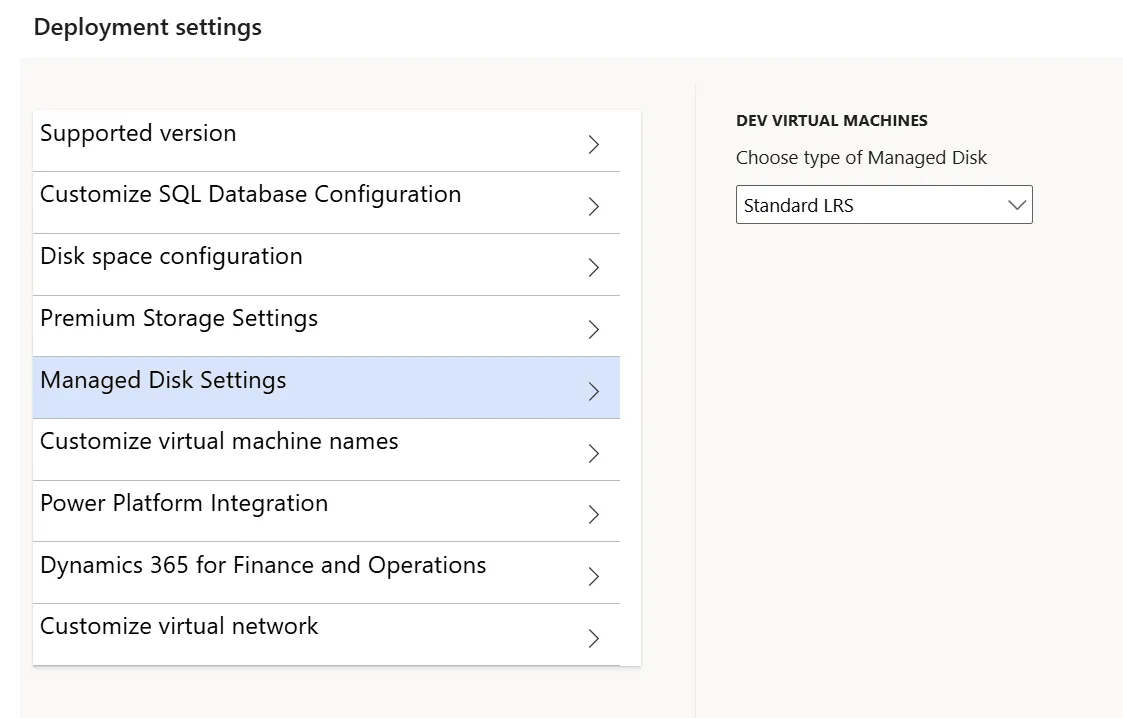This screenshot has height=718, width=1123.
Task: Expand chevron for Customize SQL Database Configuration
Action: click(x=594, y=206)
